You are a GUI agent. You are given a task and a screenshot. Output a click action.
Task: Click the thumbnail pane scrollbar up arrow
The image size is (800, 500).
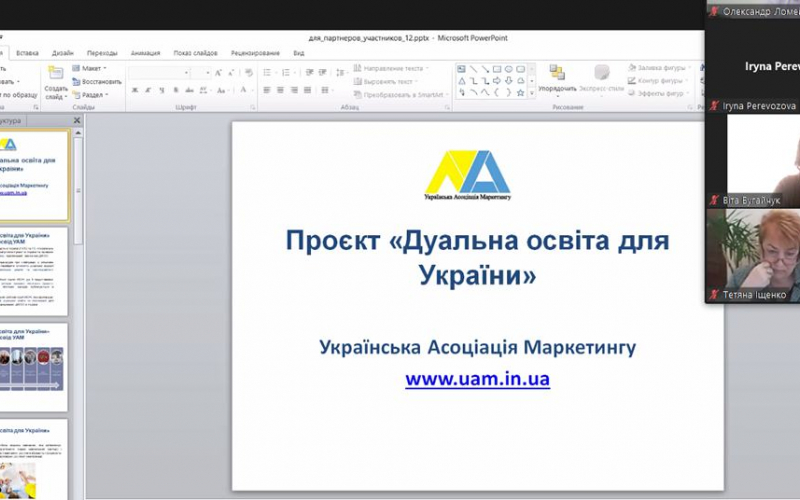click(x=78, y=133)
